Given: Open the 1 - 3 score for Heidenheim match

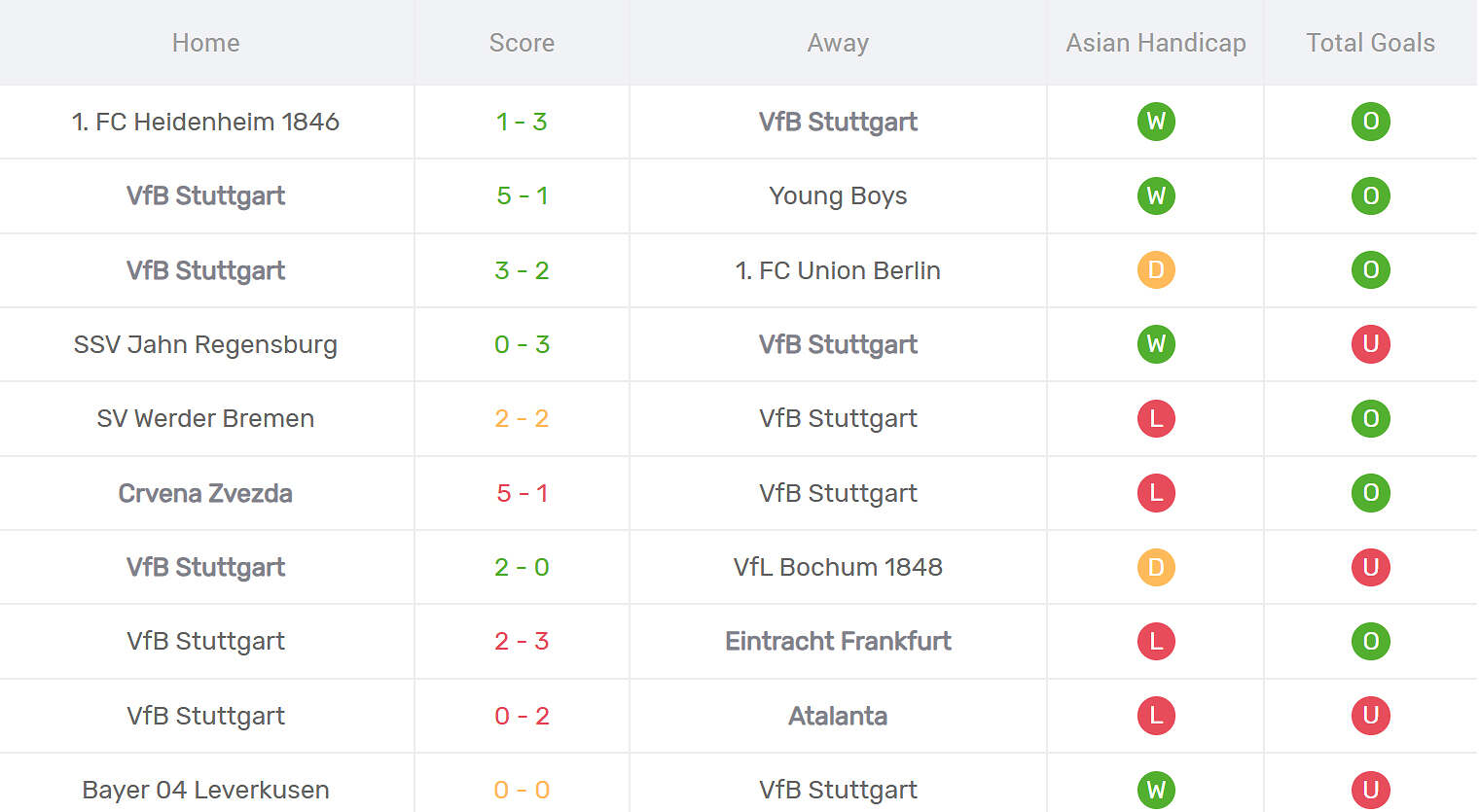Looking at the screenshot, I should click(x=522, y=122).
